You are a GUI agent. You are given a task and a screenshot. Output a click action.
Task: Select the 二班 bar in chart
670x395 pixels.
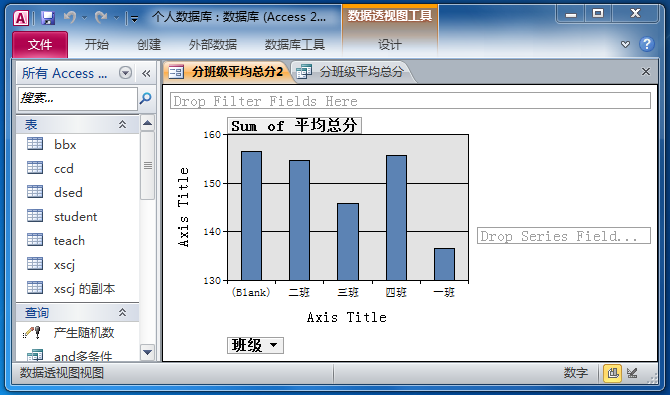(300, 221)
